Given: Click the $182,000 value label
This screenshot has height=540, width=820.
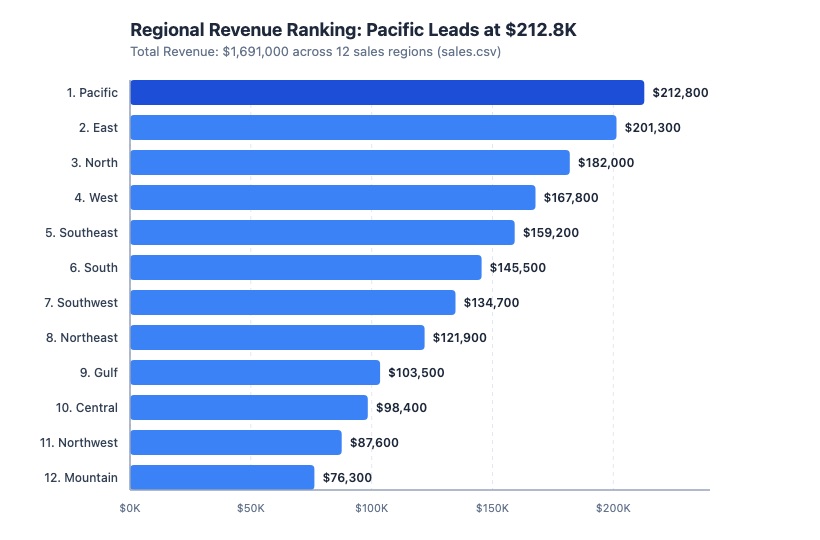Looking at the screenshot, I should [x=606, y=163].
